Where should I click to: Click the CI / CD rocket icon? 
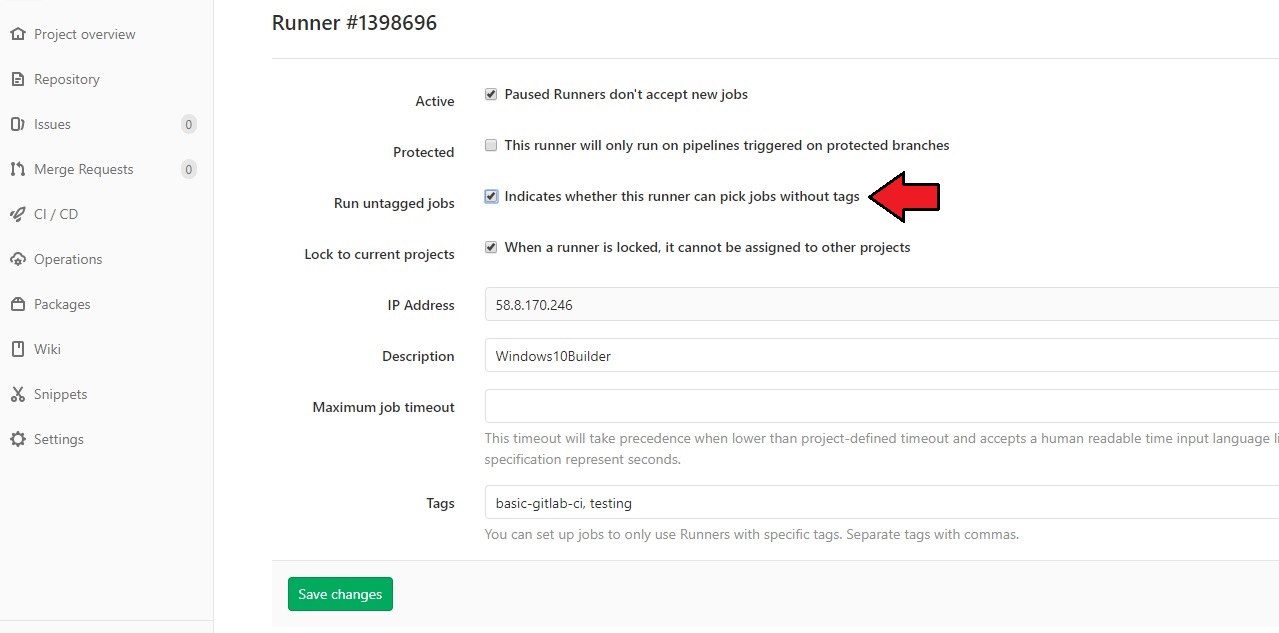click(17, 214)
